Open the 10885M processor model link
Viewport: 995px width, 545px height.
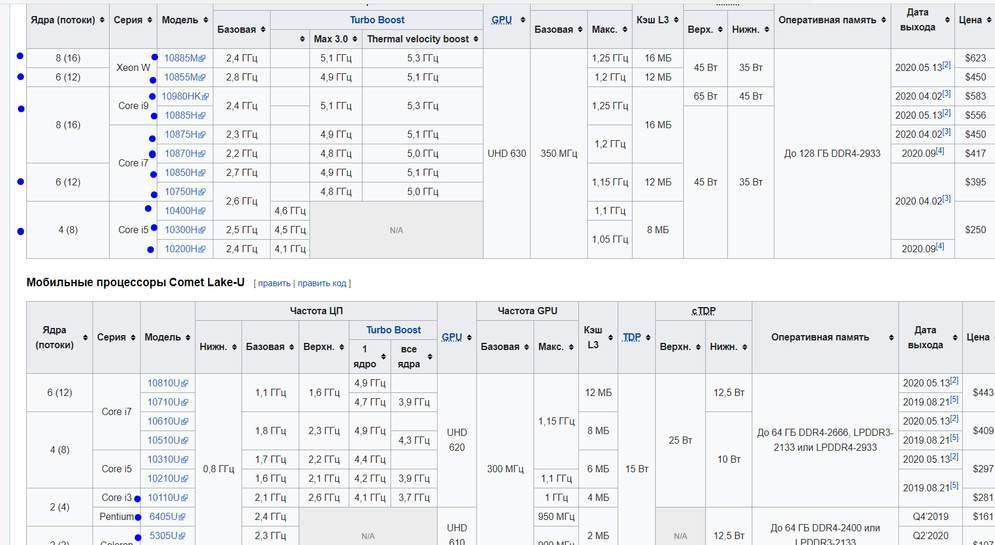coord(180,59)
